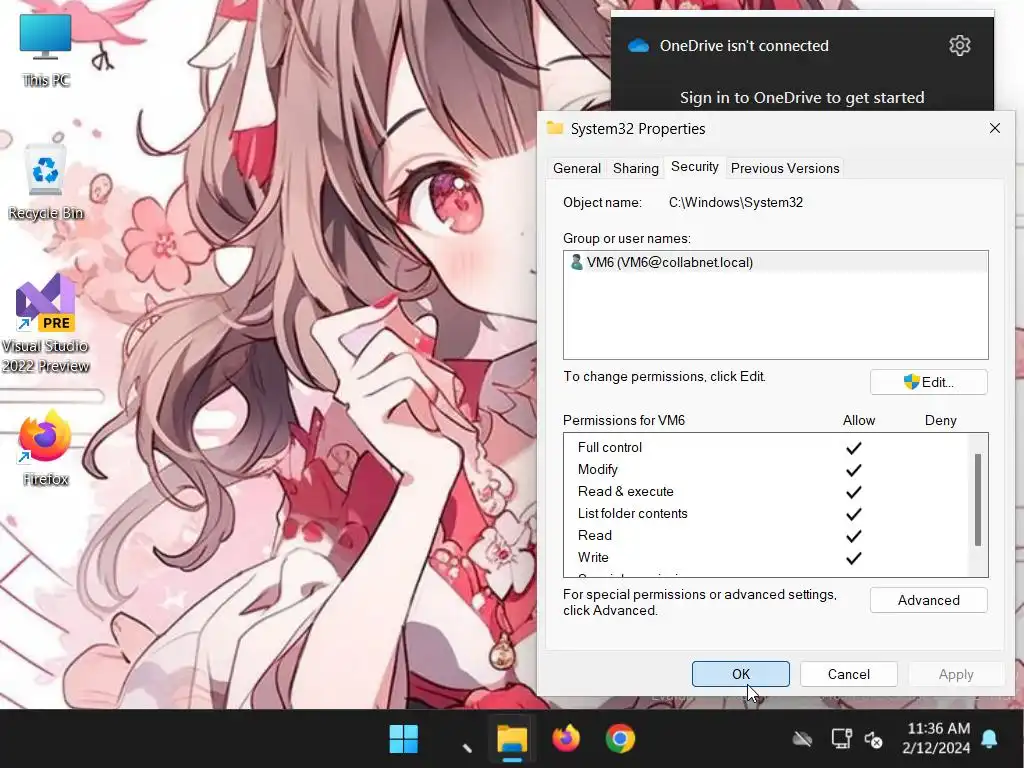Click the muted volume tray icon
The width and height of the screenshot is (1024, 768).
pos(874,739)
